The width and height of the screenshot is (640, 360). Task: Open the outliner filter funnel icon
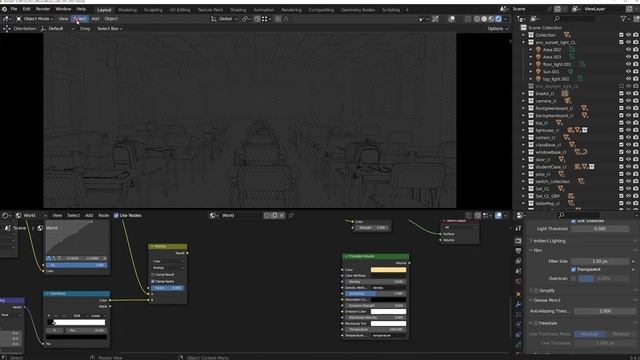(x=624, y=19)
